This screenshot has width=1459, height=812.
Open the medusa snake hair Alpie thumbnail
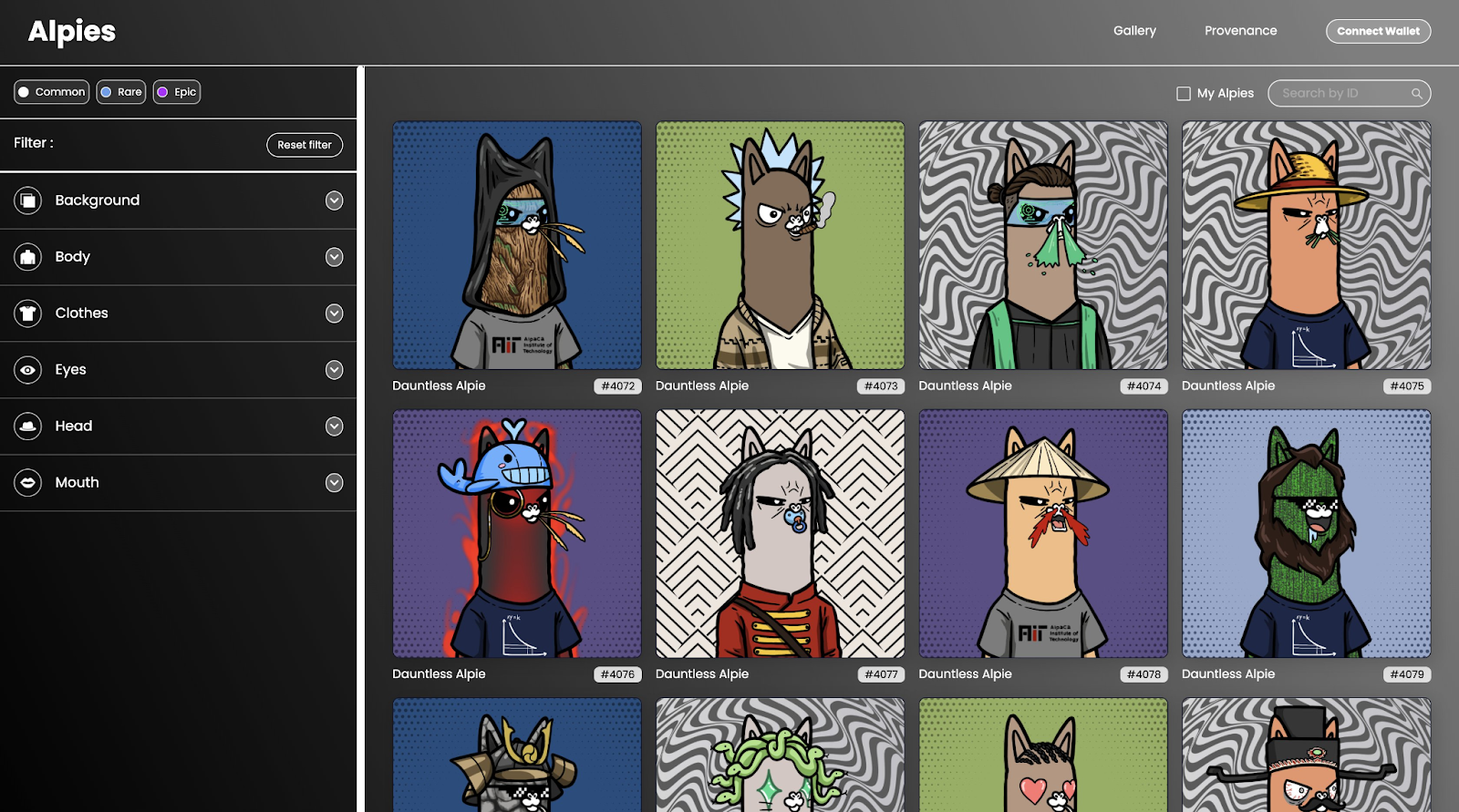tap(781, 755)
